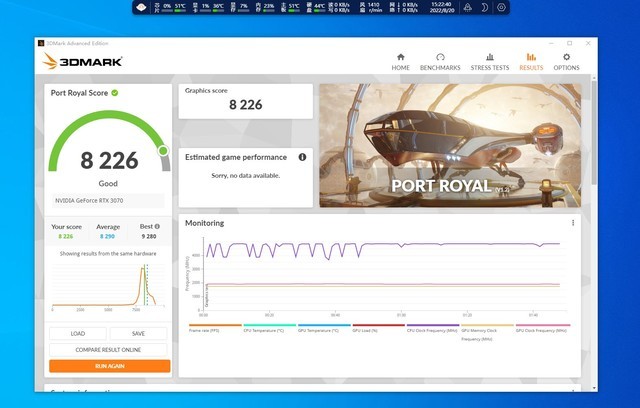Image resolution: width=640 pixels, height=408 pixels.
Task: Click the 3DMark logo
Action: (82, 61)
